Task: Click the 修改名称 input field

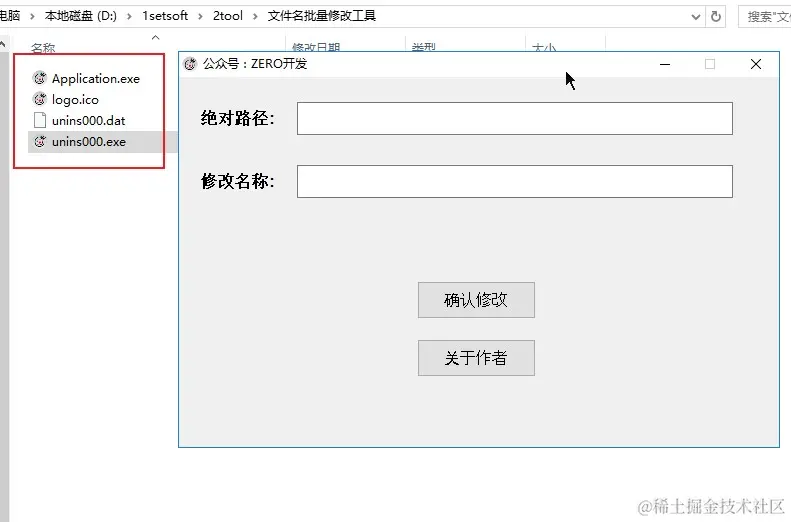Action: [x=515, y=182]
